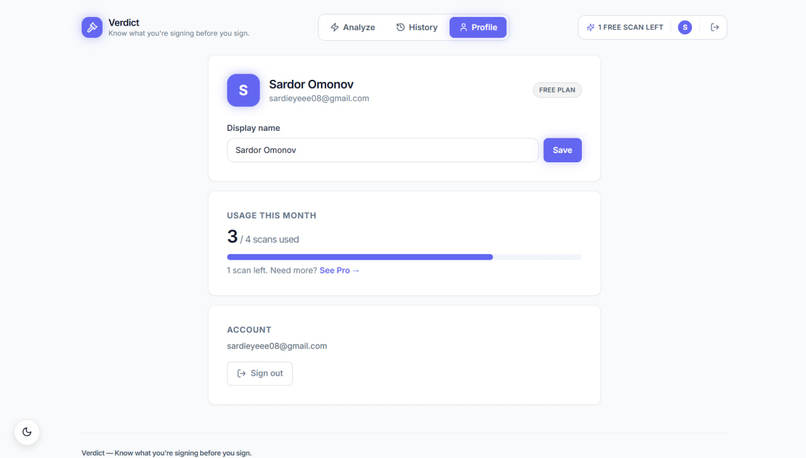Click the ACCOUNT section heading

(x=249, y=329)
